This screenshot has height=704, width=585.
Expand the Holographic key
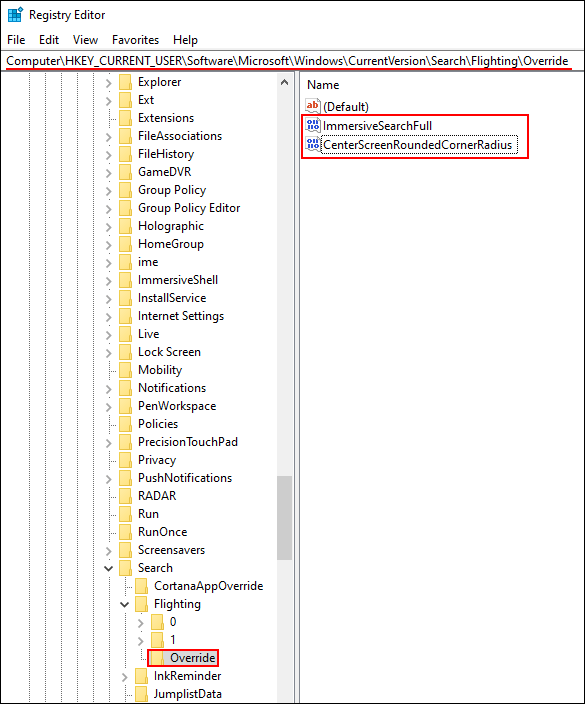click(x=108, y=227)
